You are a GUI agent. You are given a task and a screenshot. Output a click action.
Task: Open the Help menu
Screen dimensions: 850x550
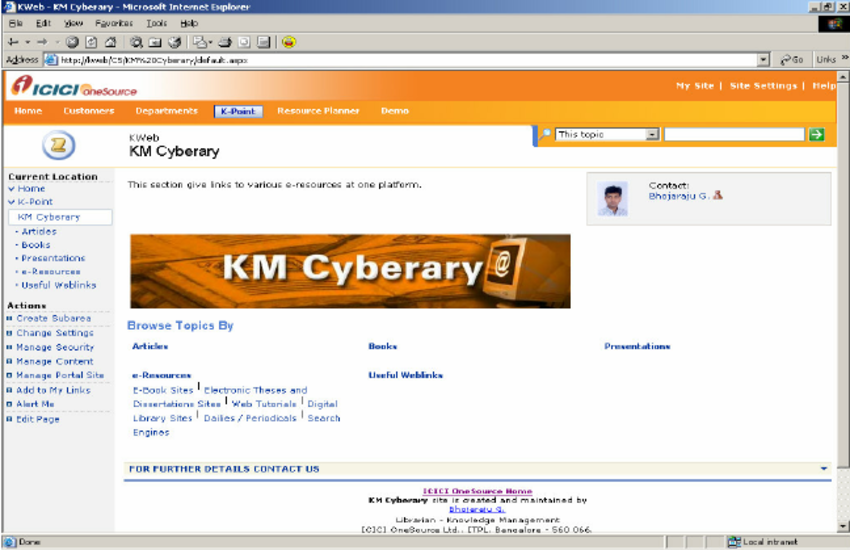[x=189, y=23]
